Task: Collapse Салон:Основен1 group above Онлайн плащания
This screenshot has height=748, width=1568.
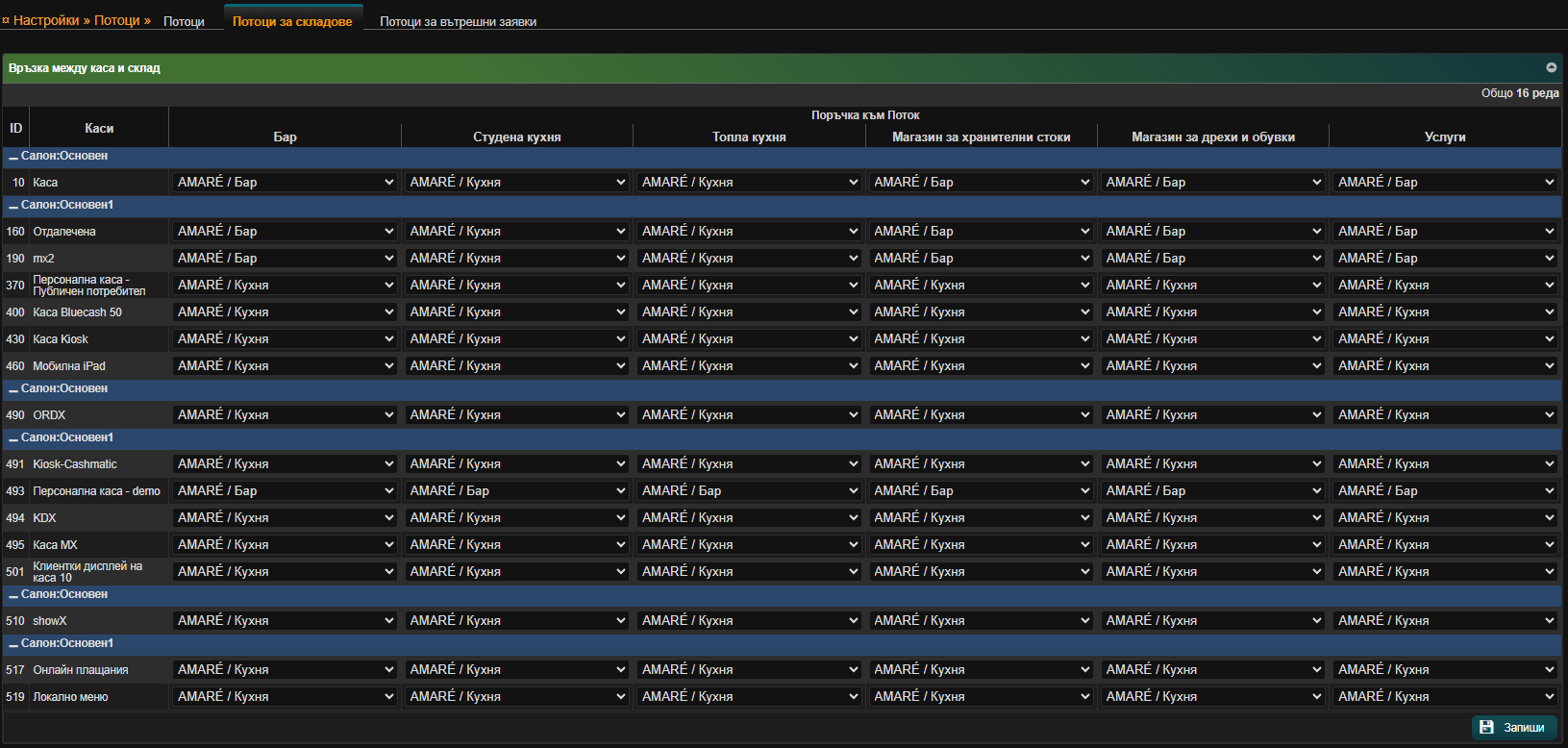Action: [13, 644]
